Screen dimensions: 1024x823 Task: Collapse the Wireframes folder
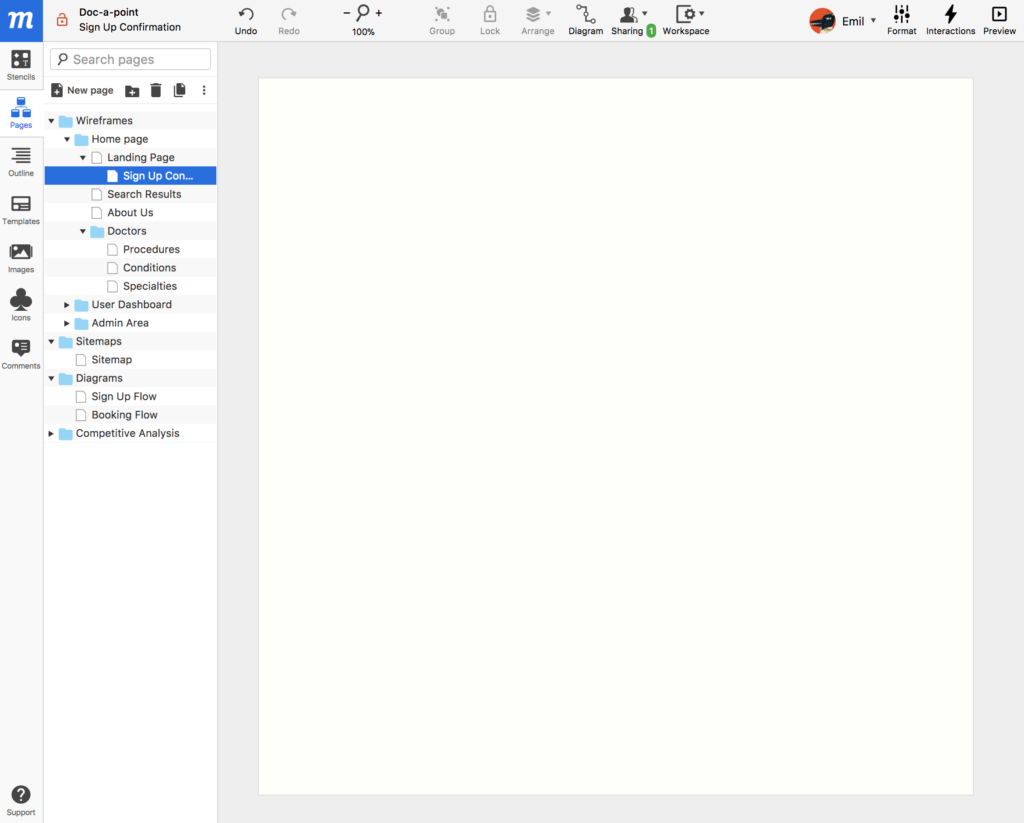tap(52, 121)
